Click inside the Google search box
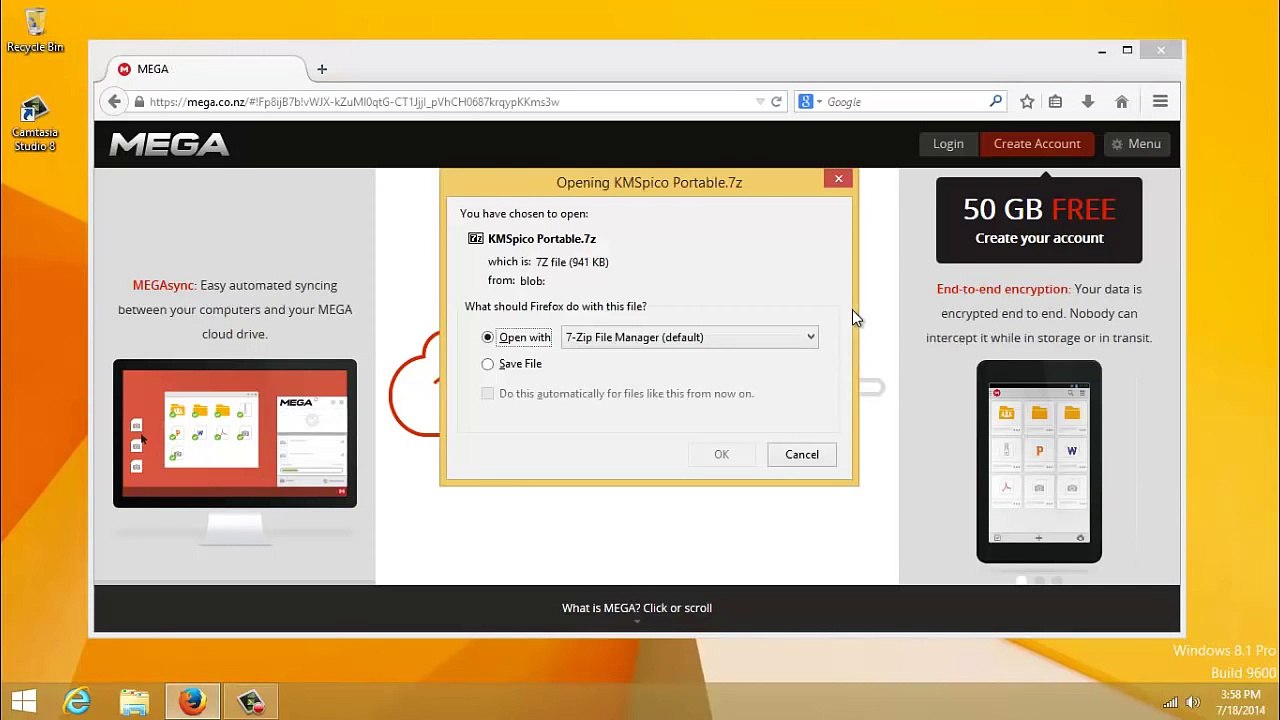Screen dimensions: 1280x720 tap(905, 102)
